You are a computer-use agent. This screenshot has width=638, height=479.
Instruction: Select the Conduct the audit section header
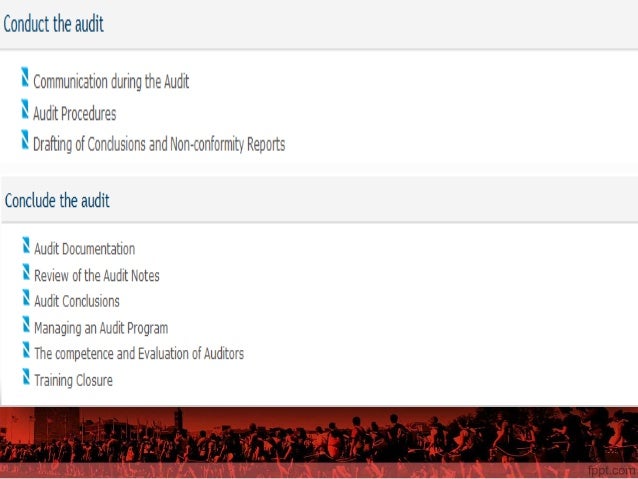click(54, 24)
